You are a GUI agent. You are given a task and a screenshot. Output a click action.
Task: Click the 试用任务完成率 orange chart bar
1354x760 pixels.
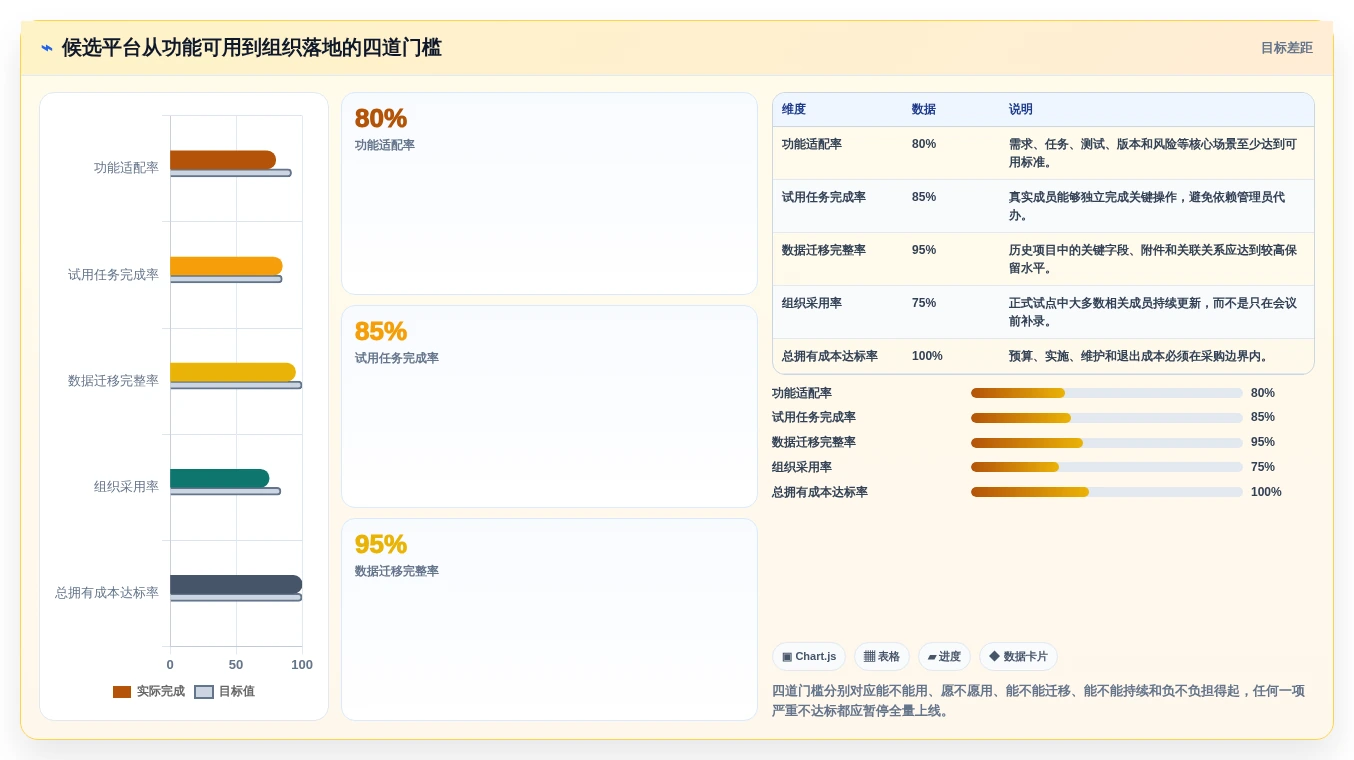pyautogui.click(x=226, y=266)
